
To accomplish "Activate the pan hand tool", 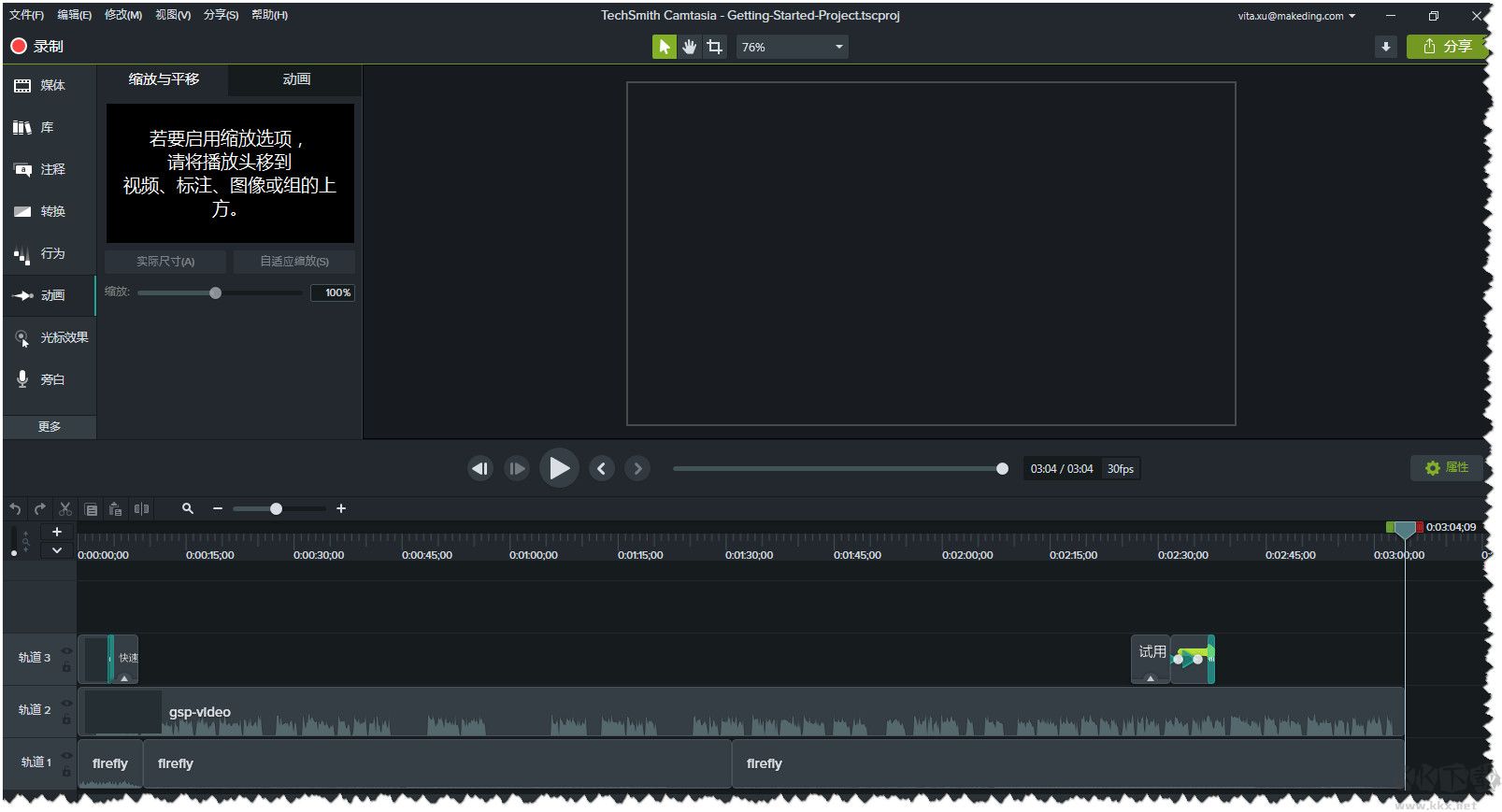I will click(x=690, y=47).
